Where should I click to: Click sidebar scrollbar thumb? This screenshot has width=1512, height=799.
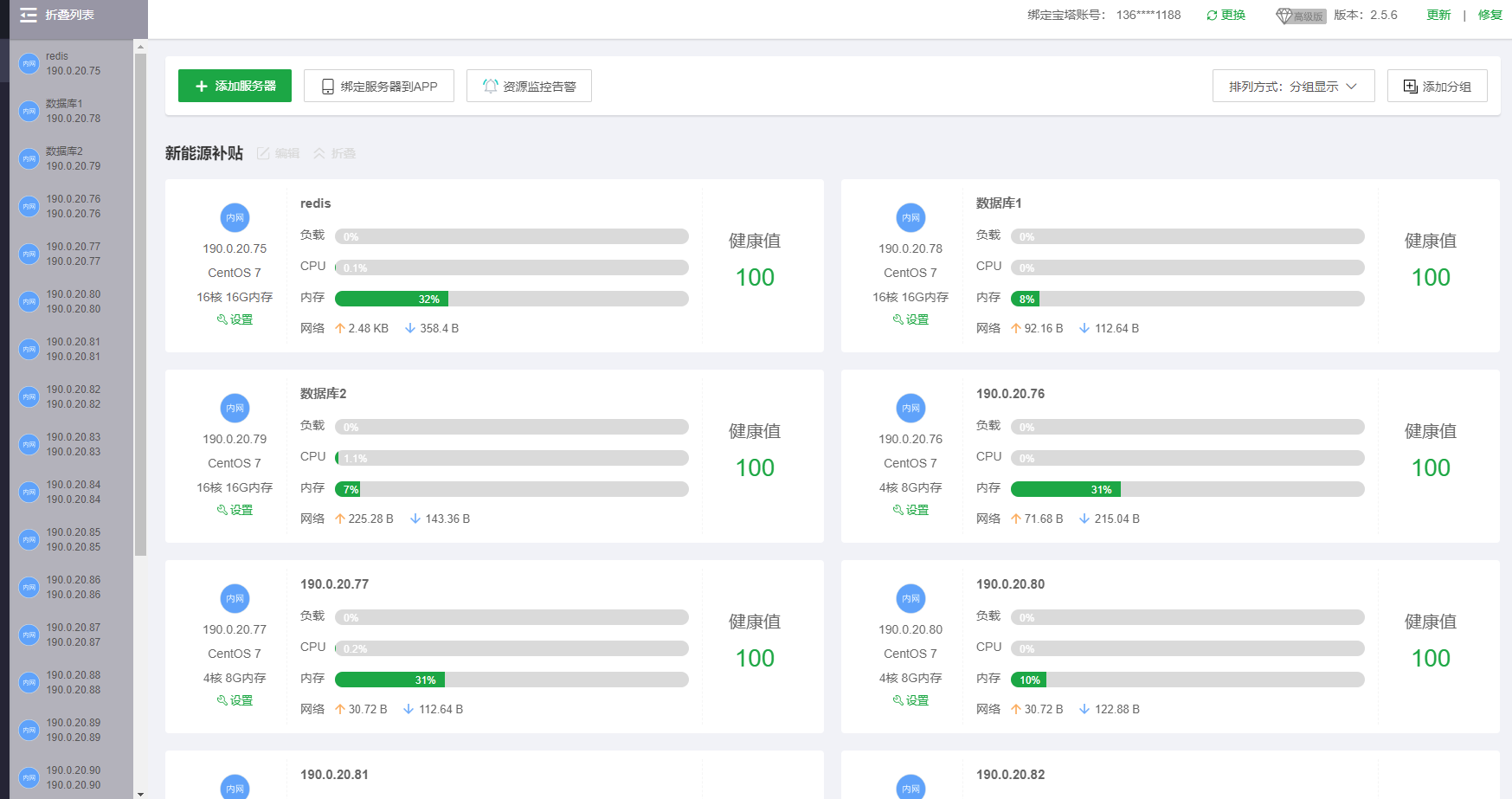point(140,304)
